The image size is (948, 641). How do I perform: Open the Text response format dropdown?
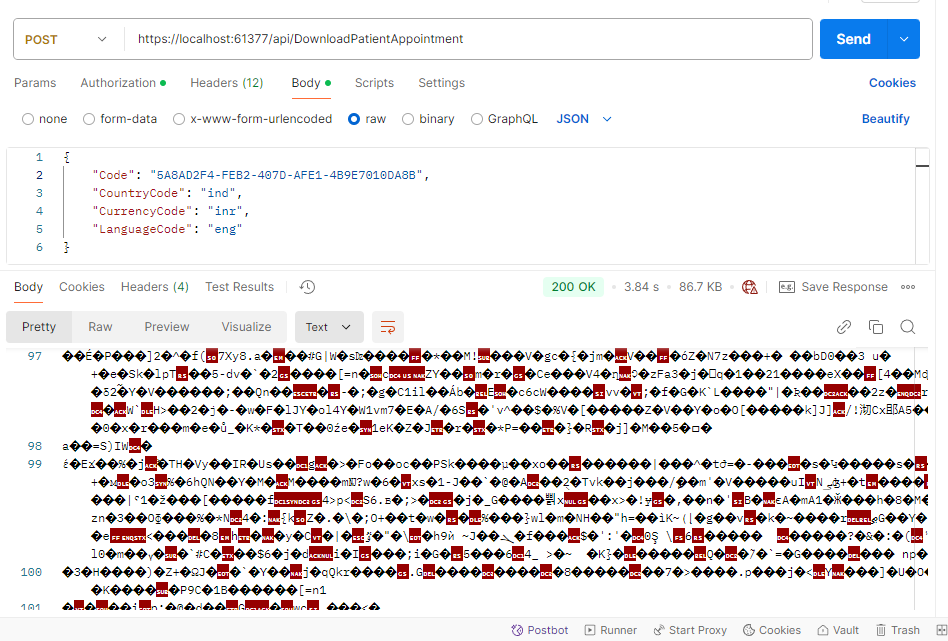(x=328, y=327)
